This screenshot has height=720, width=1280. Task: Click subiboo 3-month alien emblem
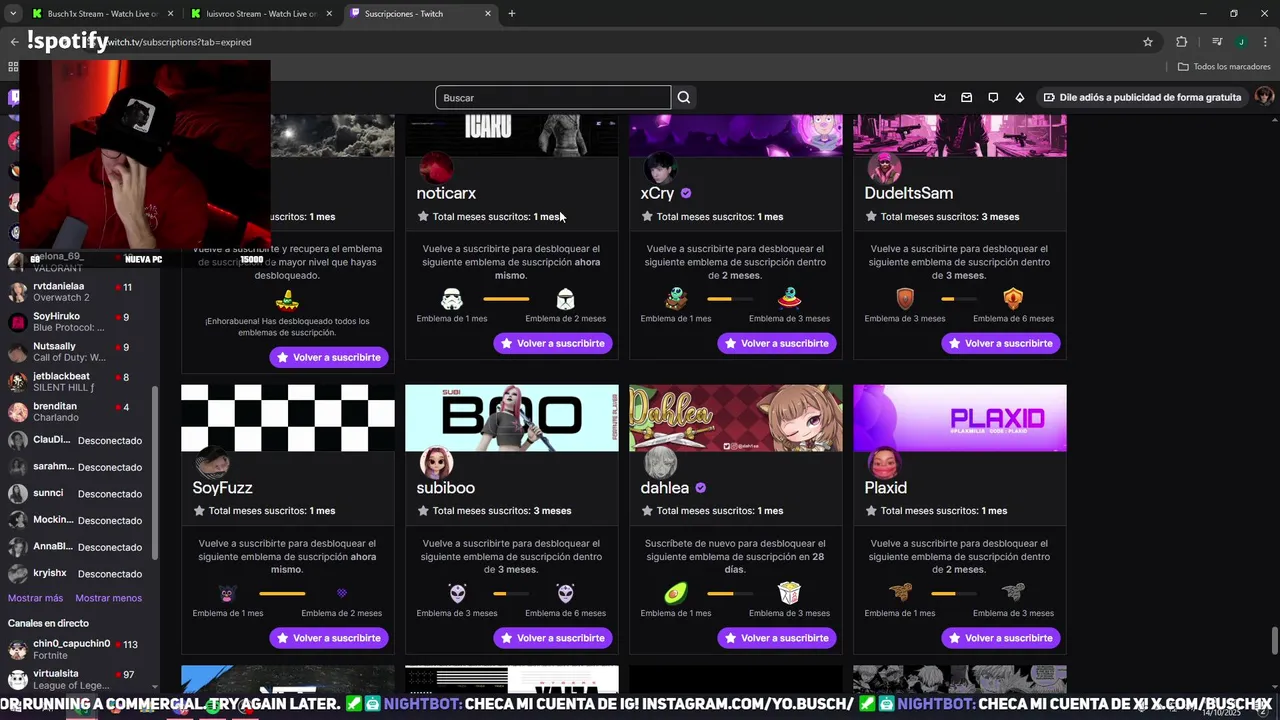coord(457,592)
